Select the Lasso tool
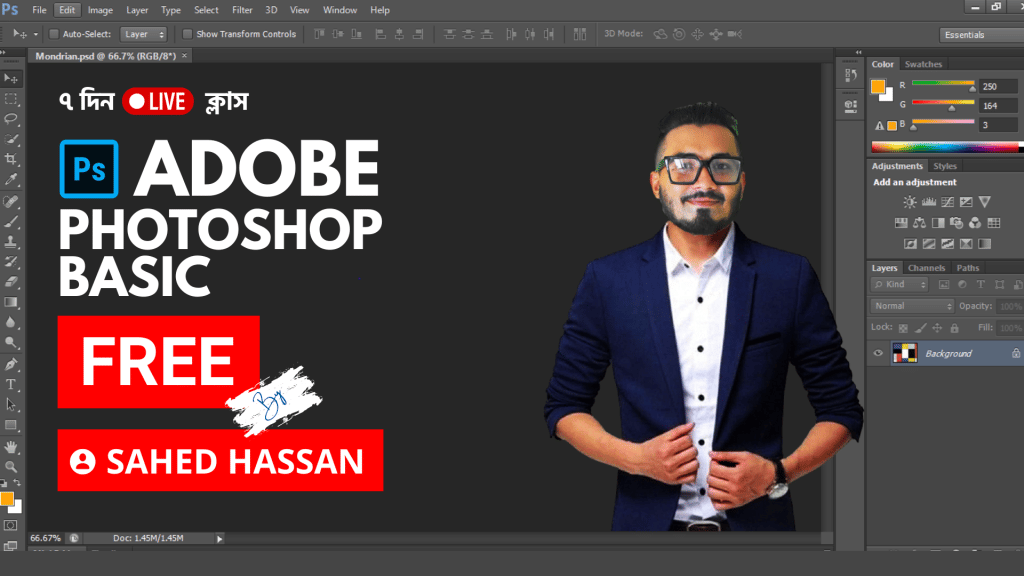 coord(11,119)
